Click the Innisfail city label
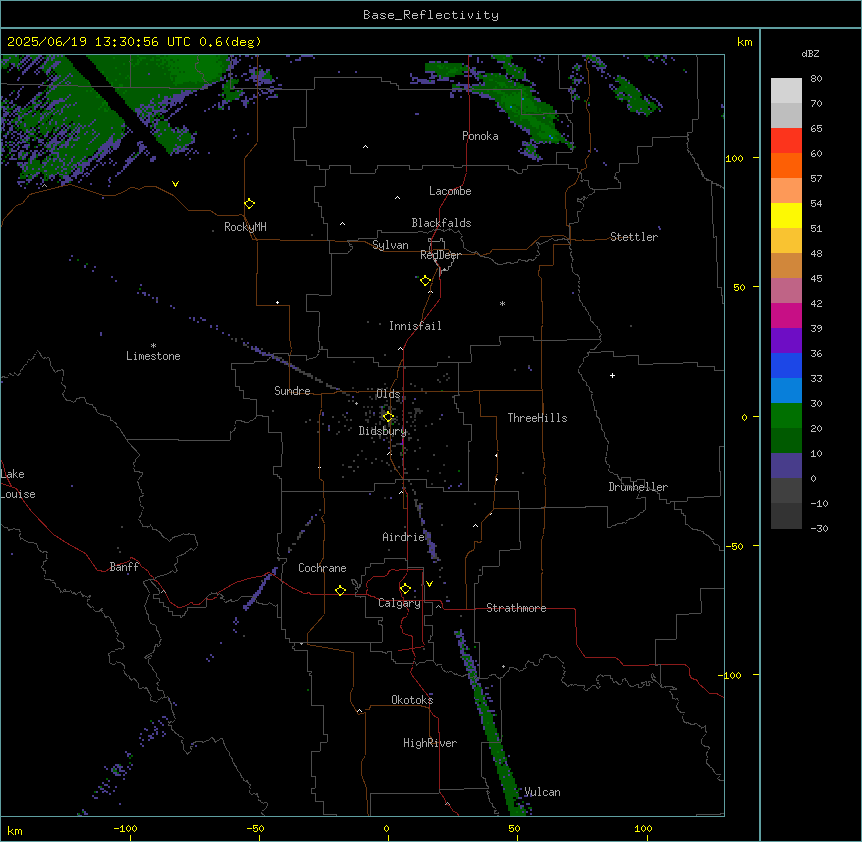Image resolution: width=862 pixels, height=842 pixels. tap(415, 326)
